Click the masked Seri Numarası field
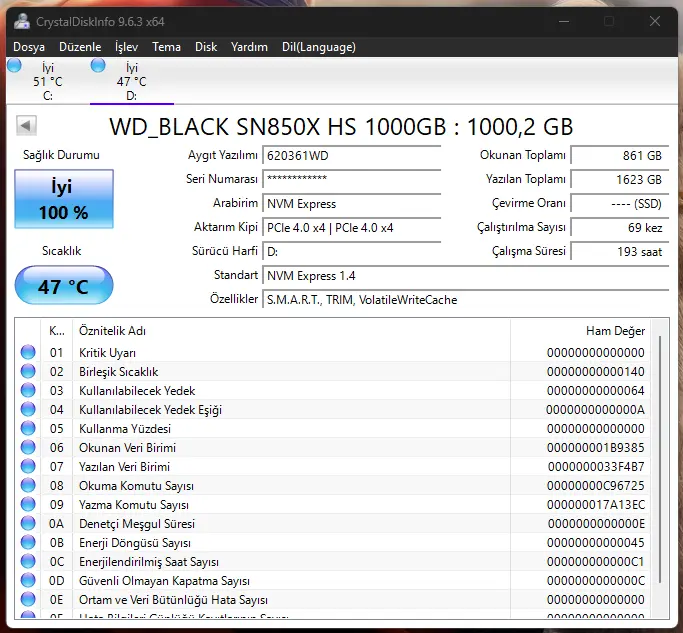Image resolution: width=683 pixels, height=633 pixels. [x=352, y=179]
